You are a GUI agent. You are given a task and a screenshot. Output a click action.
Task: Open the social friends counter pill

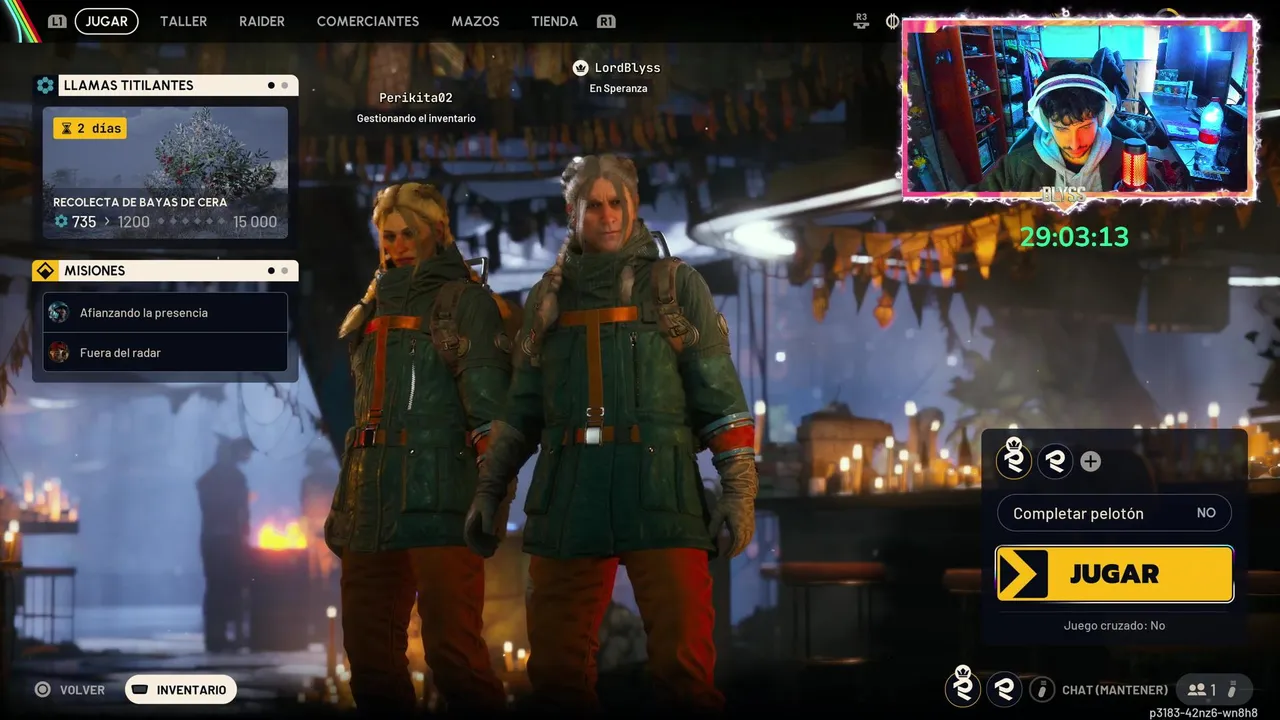(x=1214, y=689)
